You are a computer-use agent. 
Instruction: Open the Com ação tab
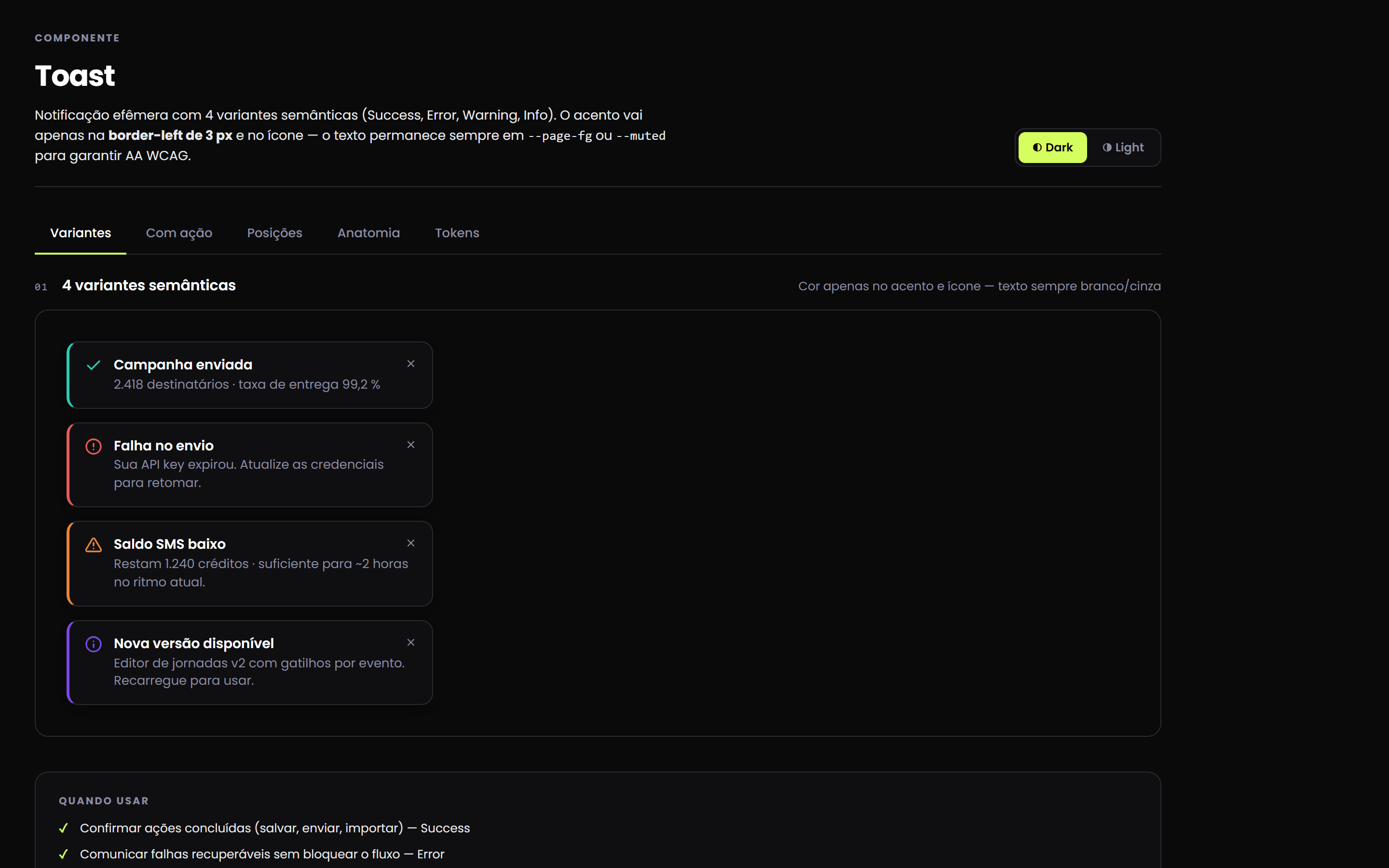coord(179,233)
